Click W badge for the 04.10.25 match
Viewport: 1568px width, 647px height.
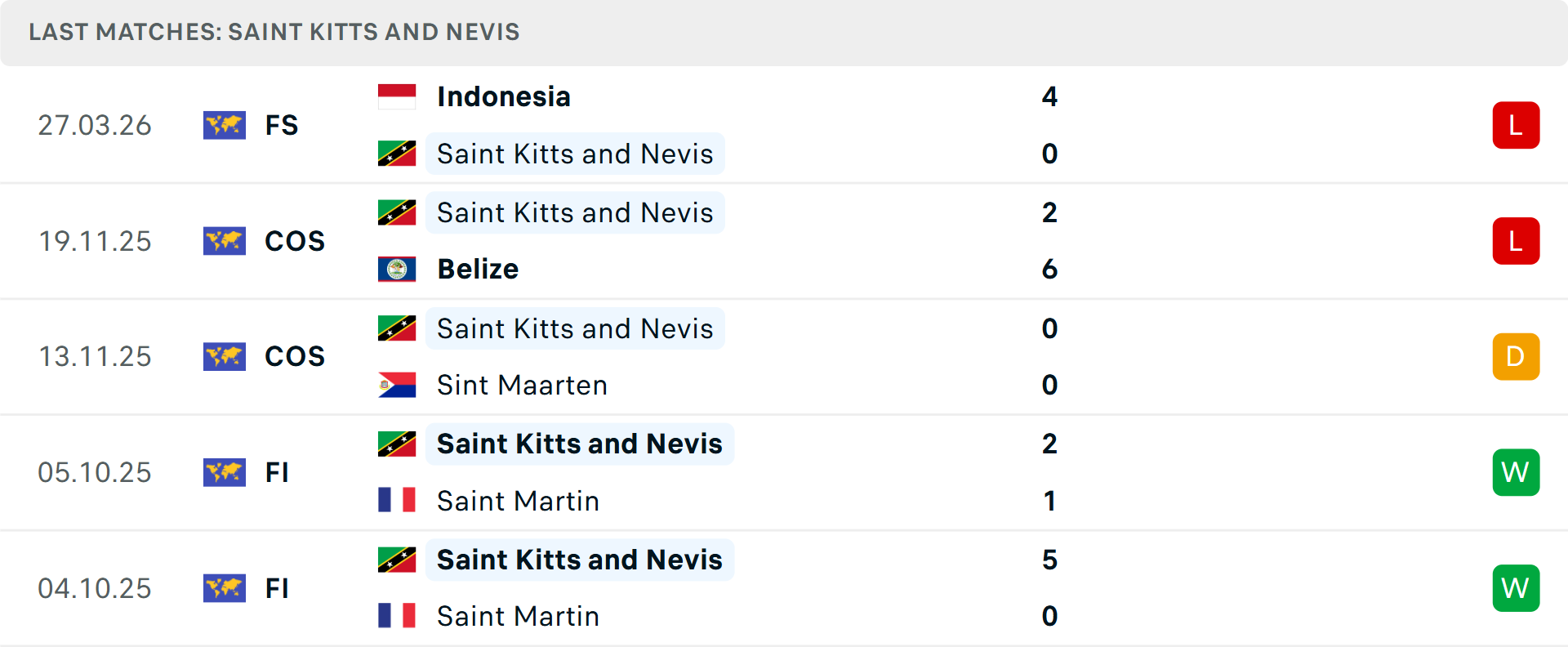1516,588
